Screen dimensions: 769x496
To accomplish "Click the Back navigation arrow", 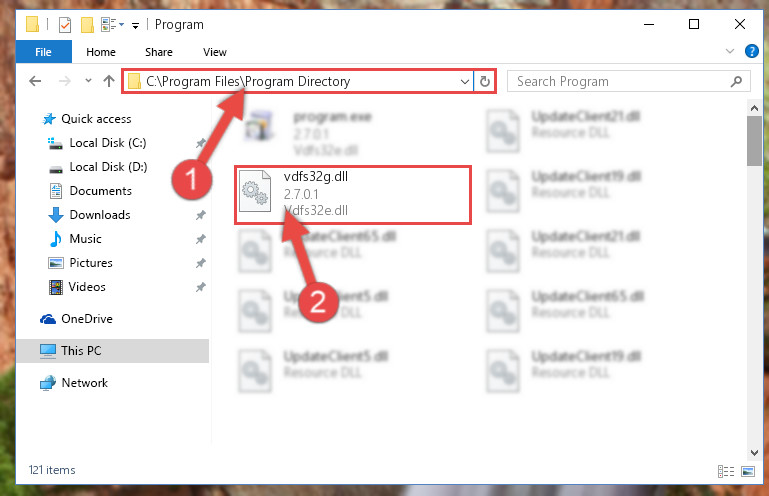I will click(x=35, y=81).
